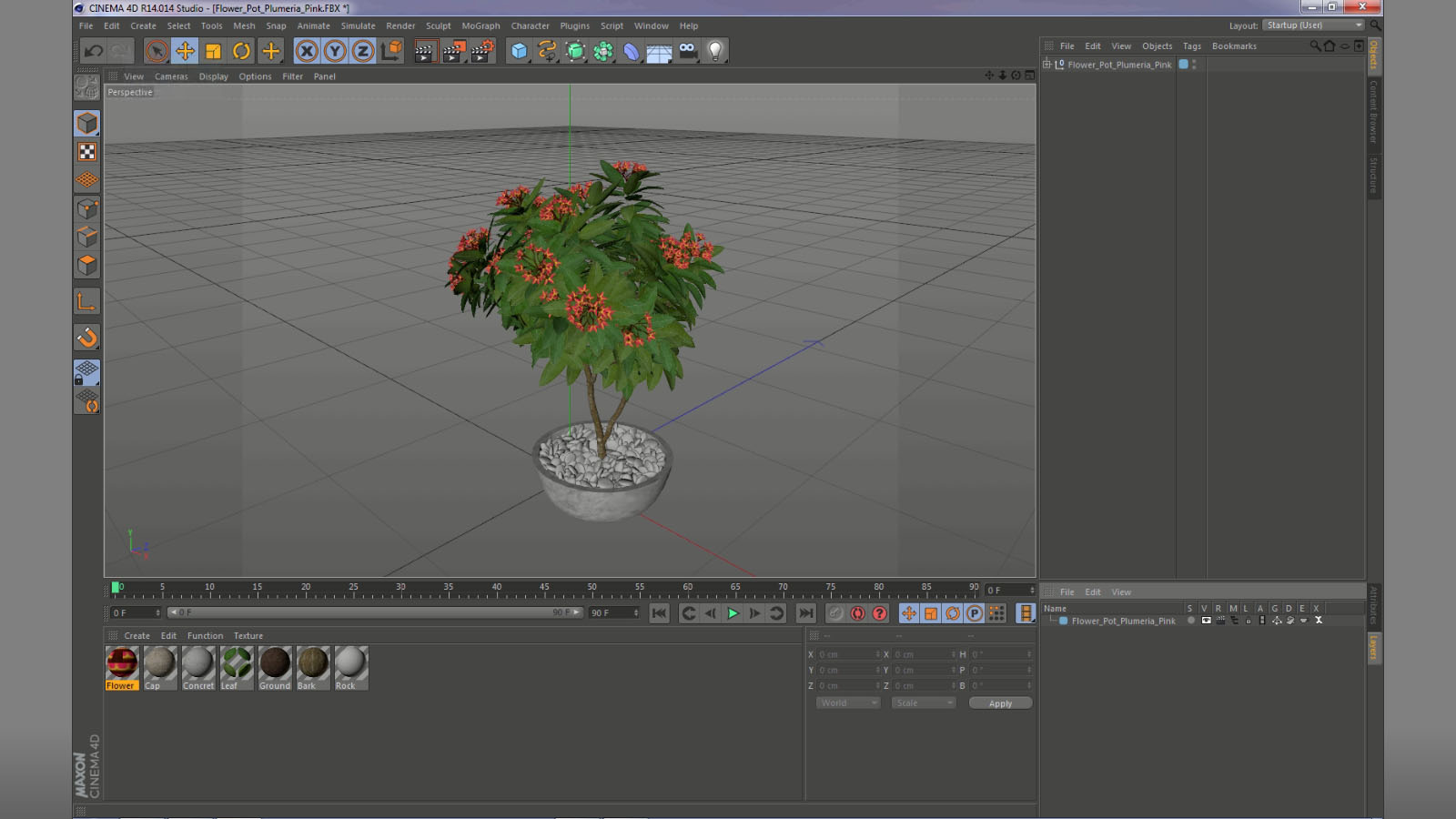This screenshot has height=819, width=1456.
Task: Switch to Texture mode
Action: pos(86,152)
